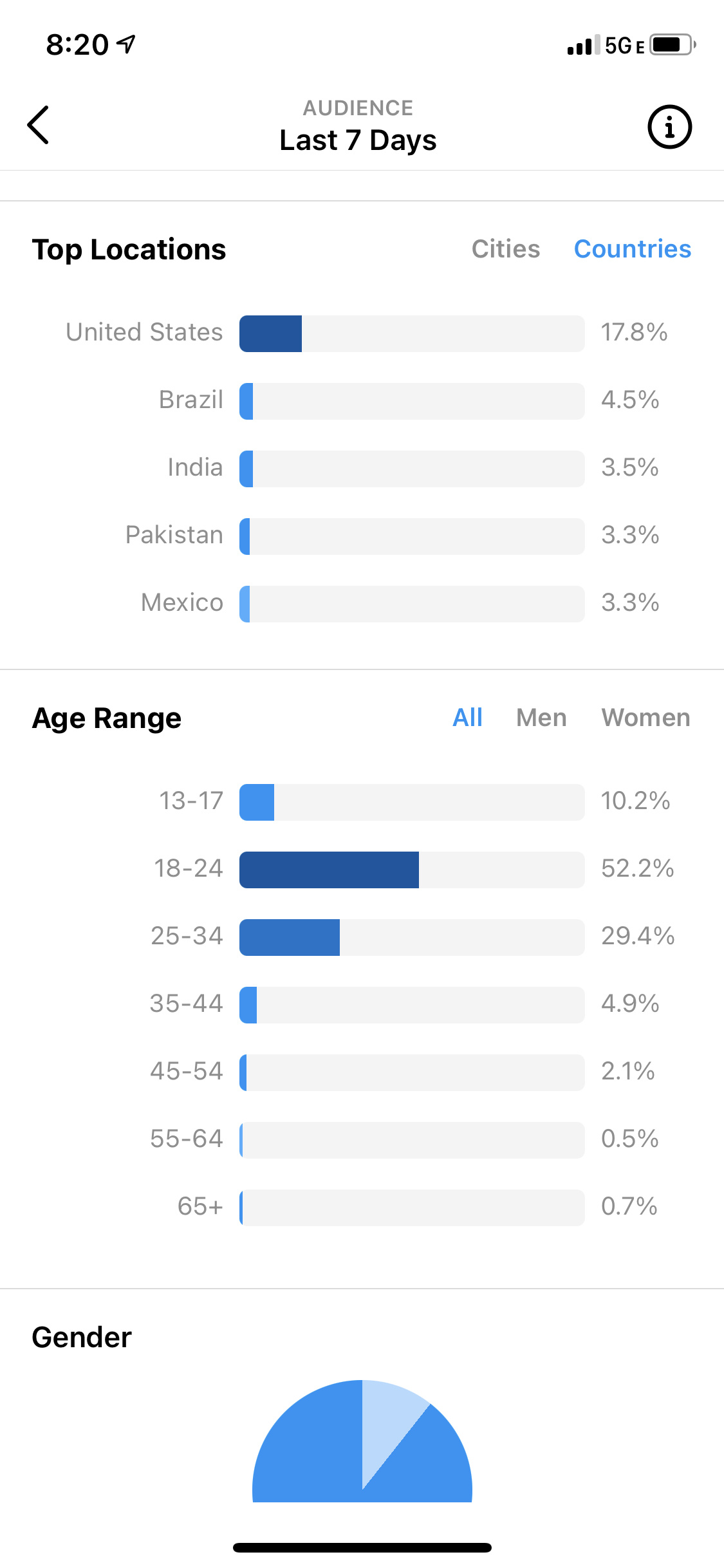Tap the location arrow status icon
The width and height of the screenshot is (724, 1568).
pyautogui.click(x=126, y=44)
